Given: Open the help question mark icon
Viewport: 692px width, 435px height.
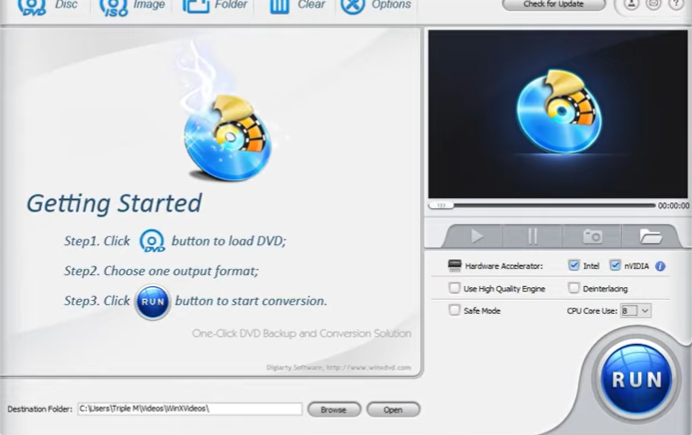Looking at the screenshot, I should pyautogui.click(x=676, y=4).
